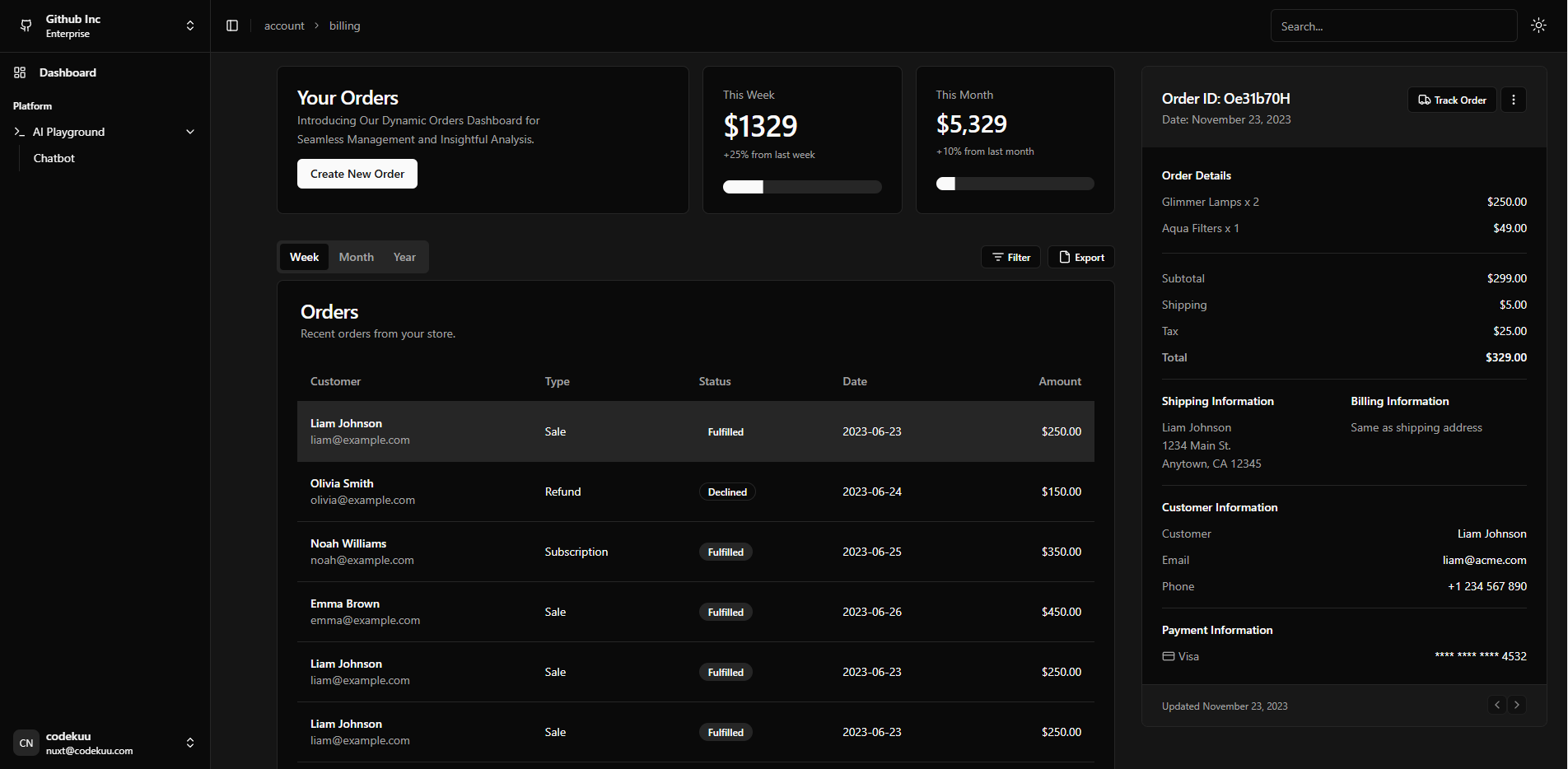Screen dimensions: 1568x769
Task: Switch theme with the sun icon
Action: click(x=1538, y=26)
